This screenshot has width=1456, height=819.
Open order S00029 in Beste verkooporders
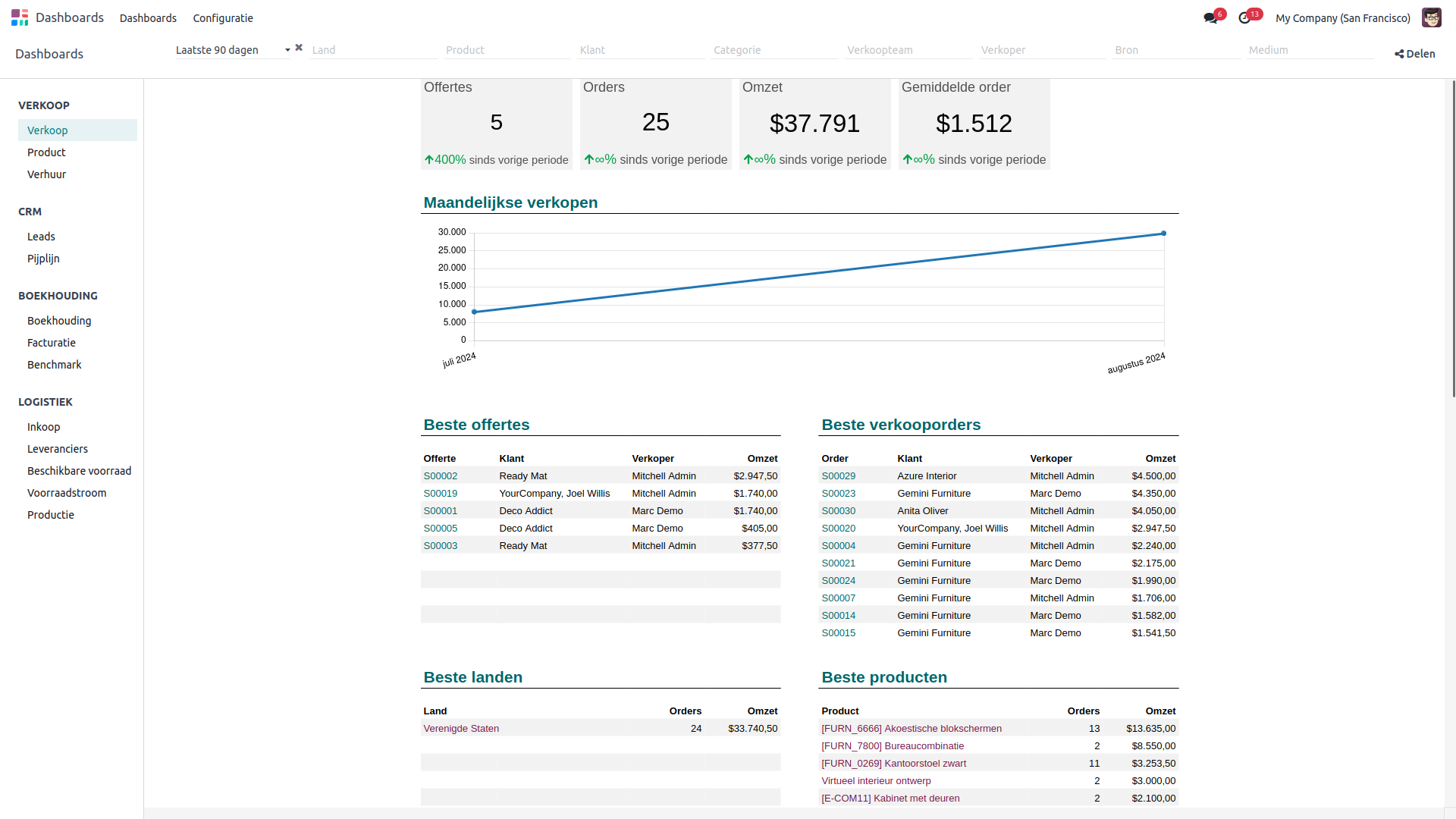(x=838, y=475)
